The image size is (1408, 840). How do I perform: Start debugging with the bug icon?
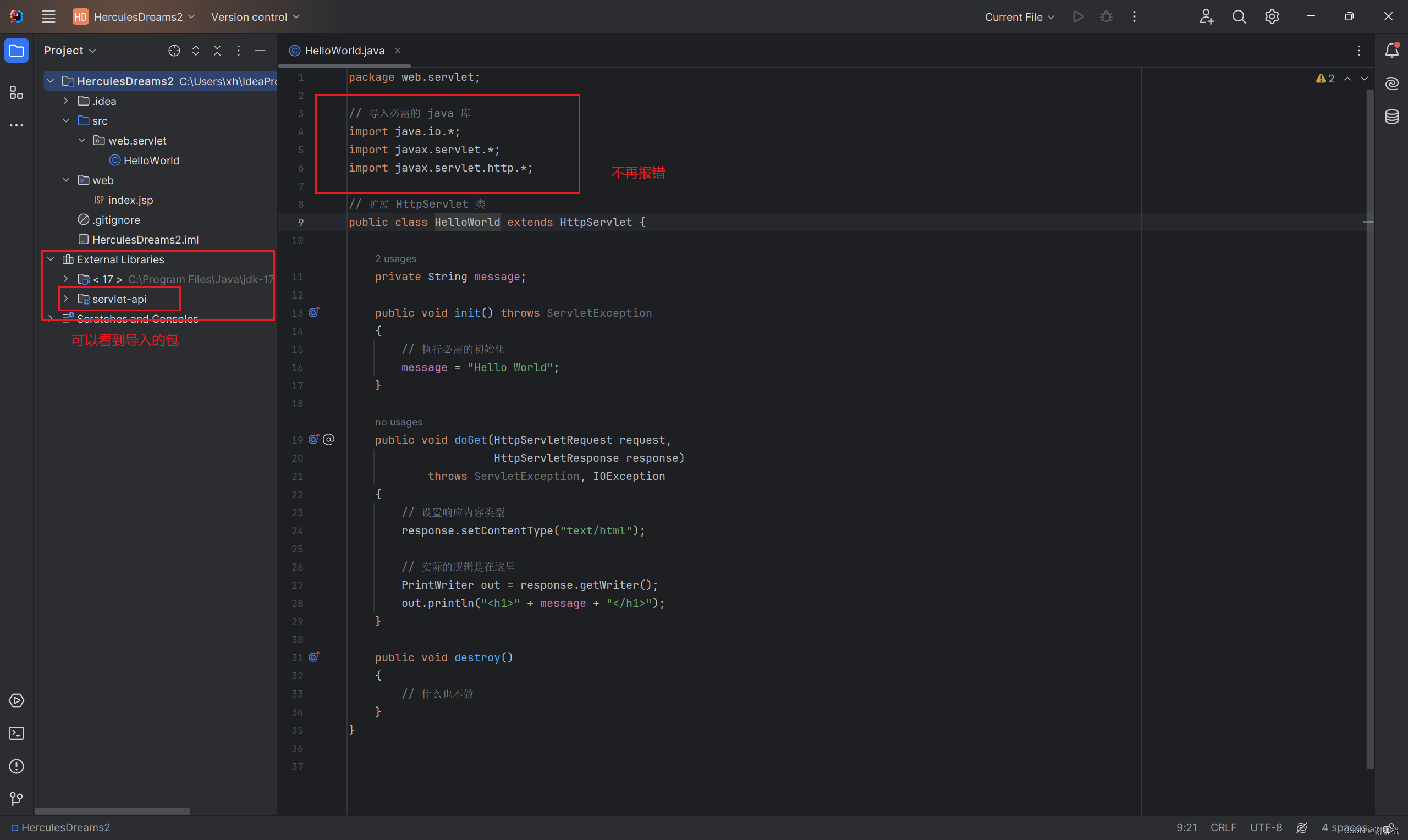pos(1105,16)
